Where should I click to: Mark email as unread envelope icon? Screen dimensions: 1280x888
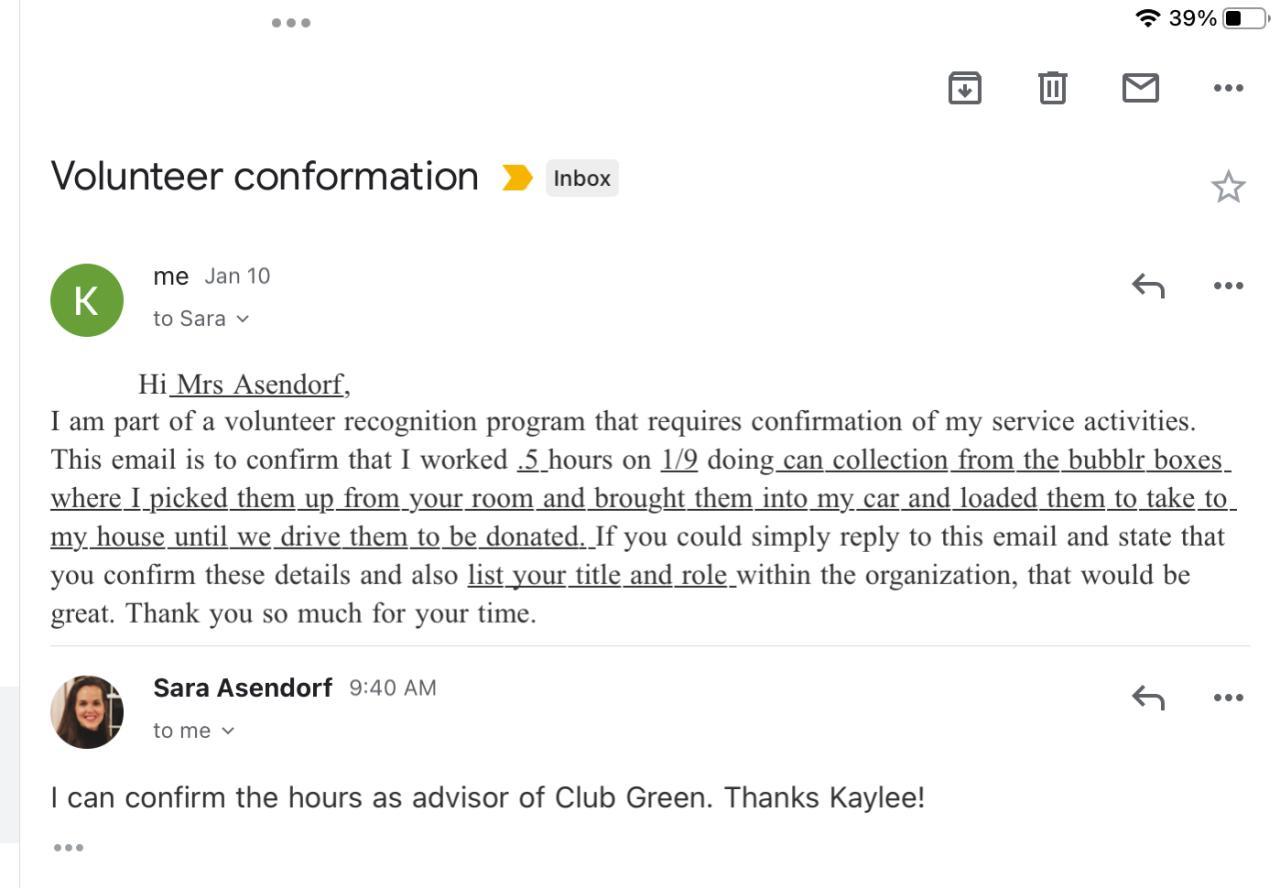(1140, 88)
